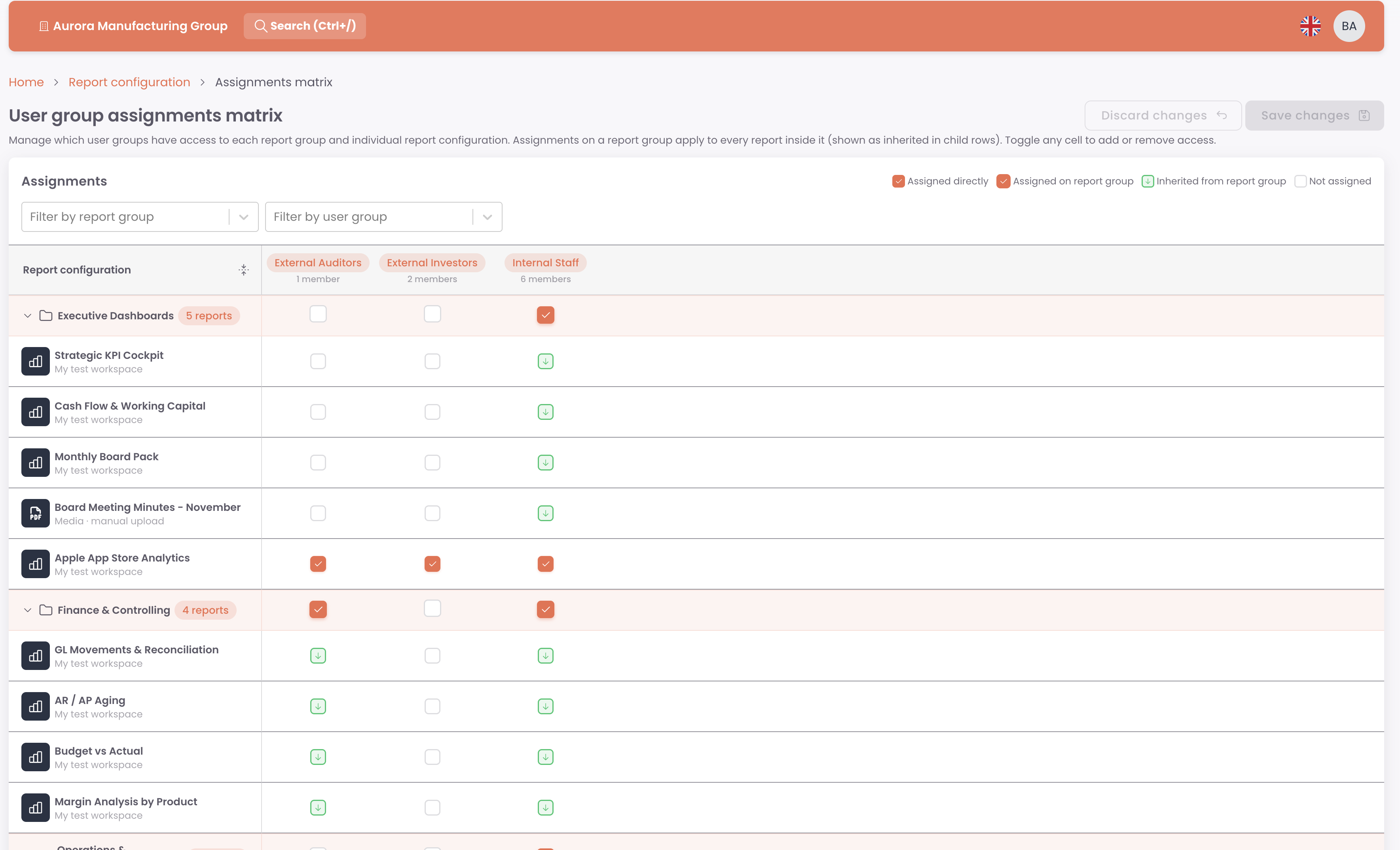
Task: Uncheck Apple App Store Analytics for External Auditors
Action: [x=318, y=564]
